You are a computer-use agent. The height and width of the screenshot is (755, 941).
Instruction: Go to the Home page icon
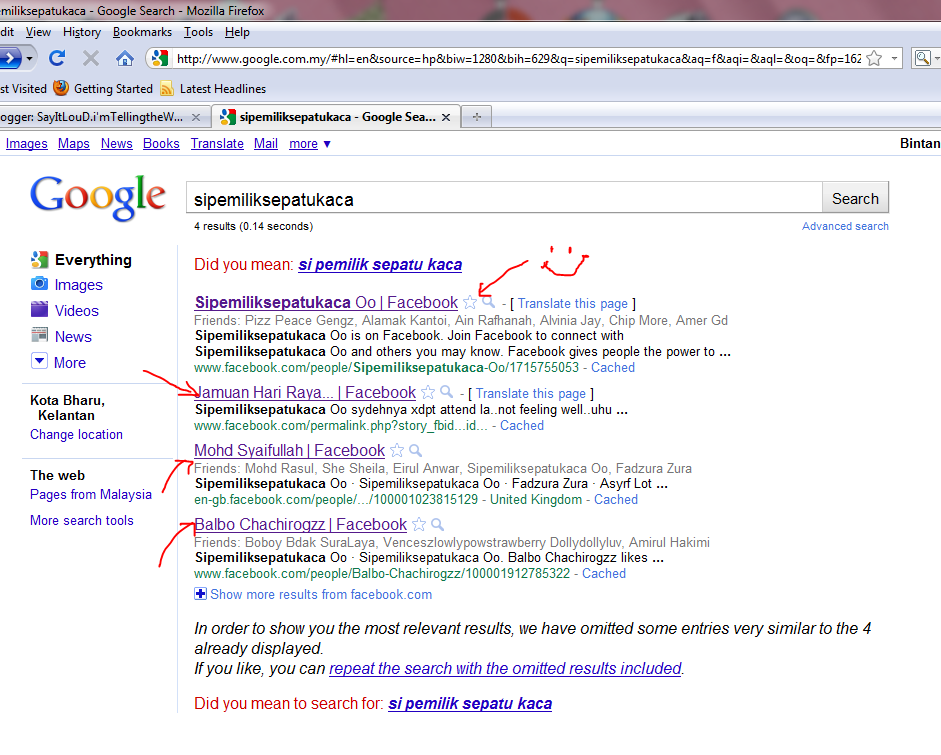tap(125, 58)
